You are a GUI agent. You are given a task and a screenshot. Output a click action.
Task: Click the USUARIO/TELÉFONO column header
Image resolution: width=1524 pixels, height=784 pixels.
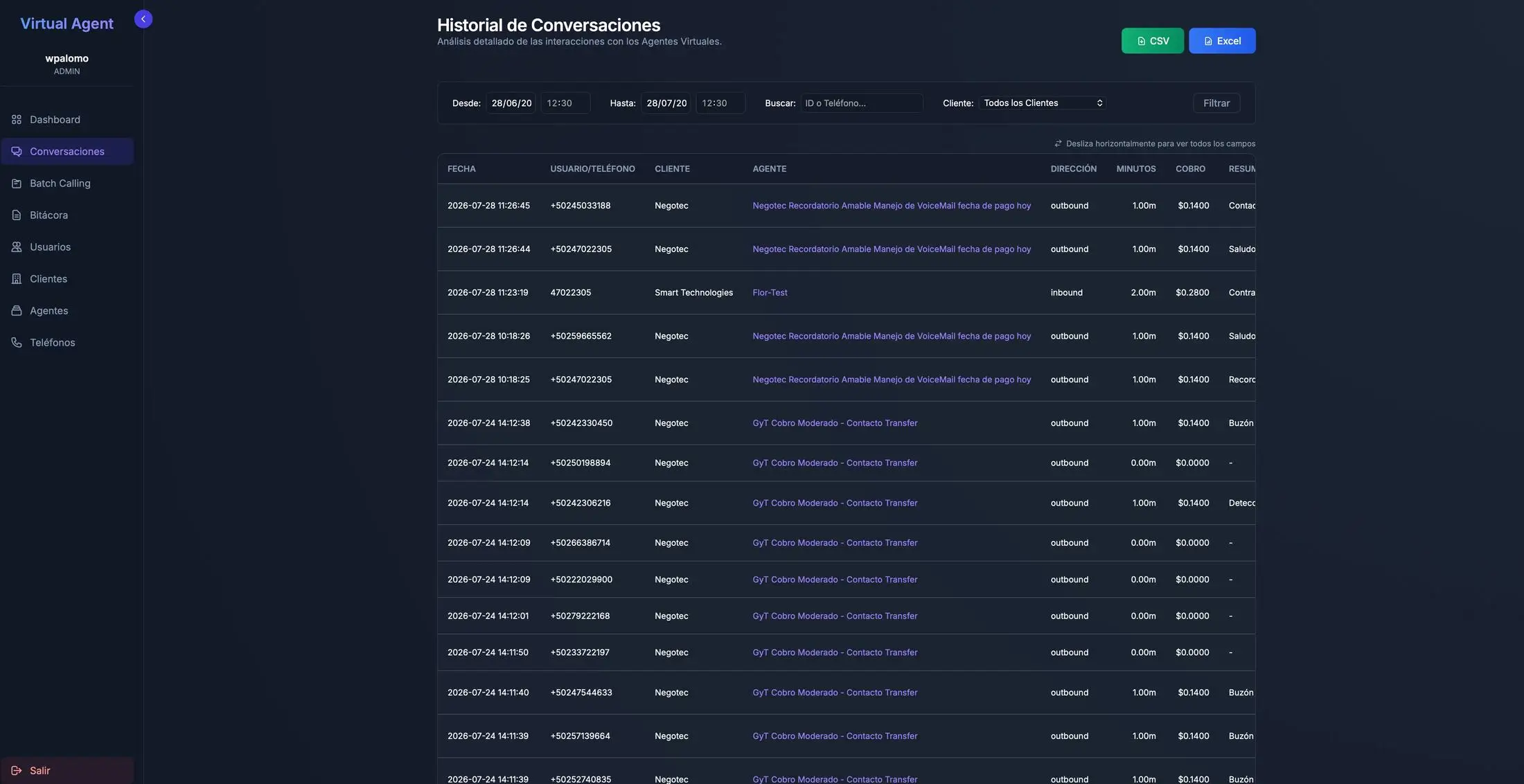click(x=592, y=169)
